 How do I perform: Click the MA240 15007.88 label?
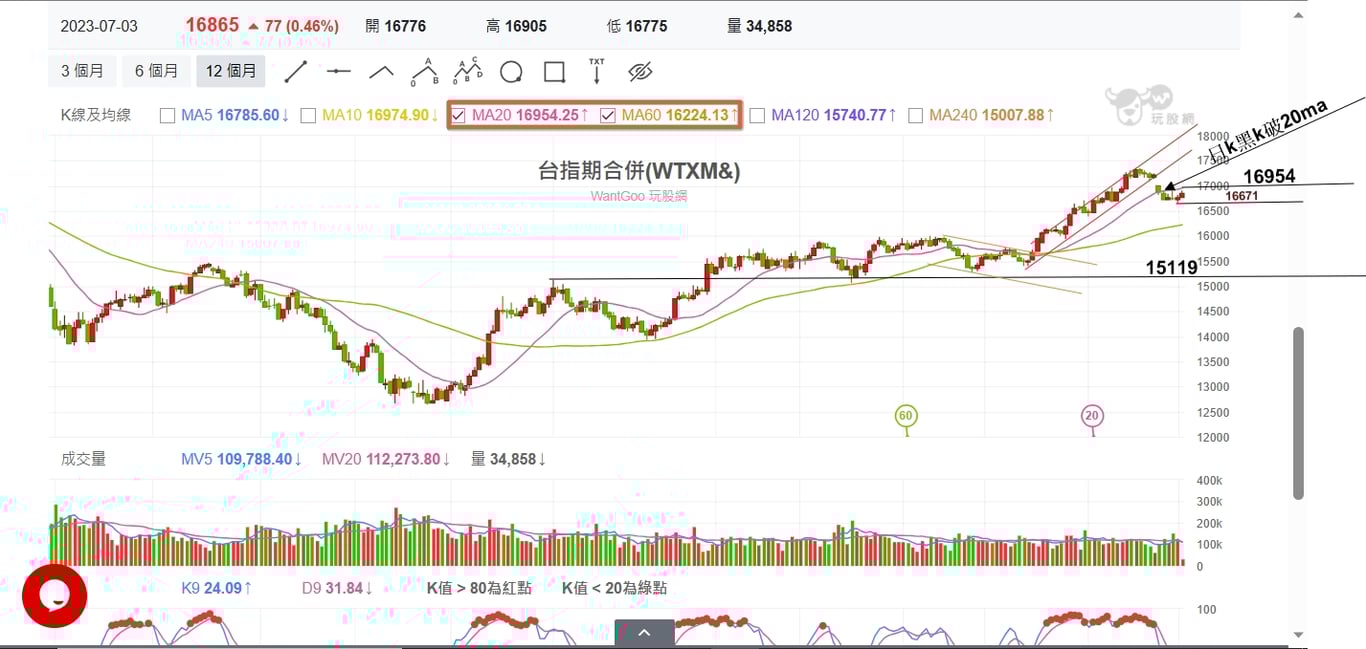(992, 115)
